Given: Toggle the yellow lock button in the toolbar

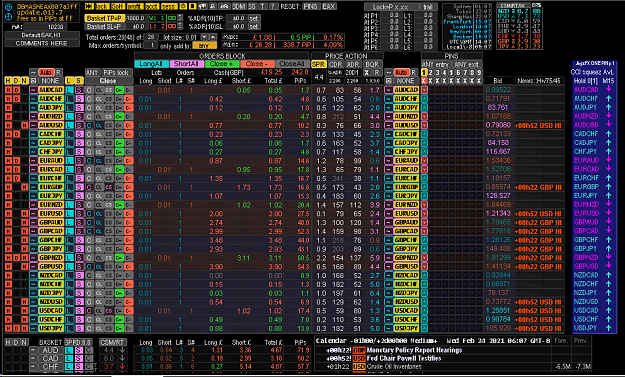Looking at the screenshot, I should click(x=102, y=6).
